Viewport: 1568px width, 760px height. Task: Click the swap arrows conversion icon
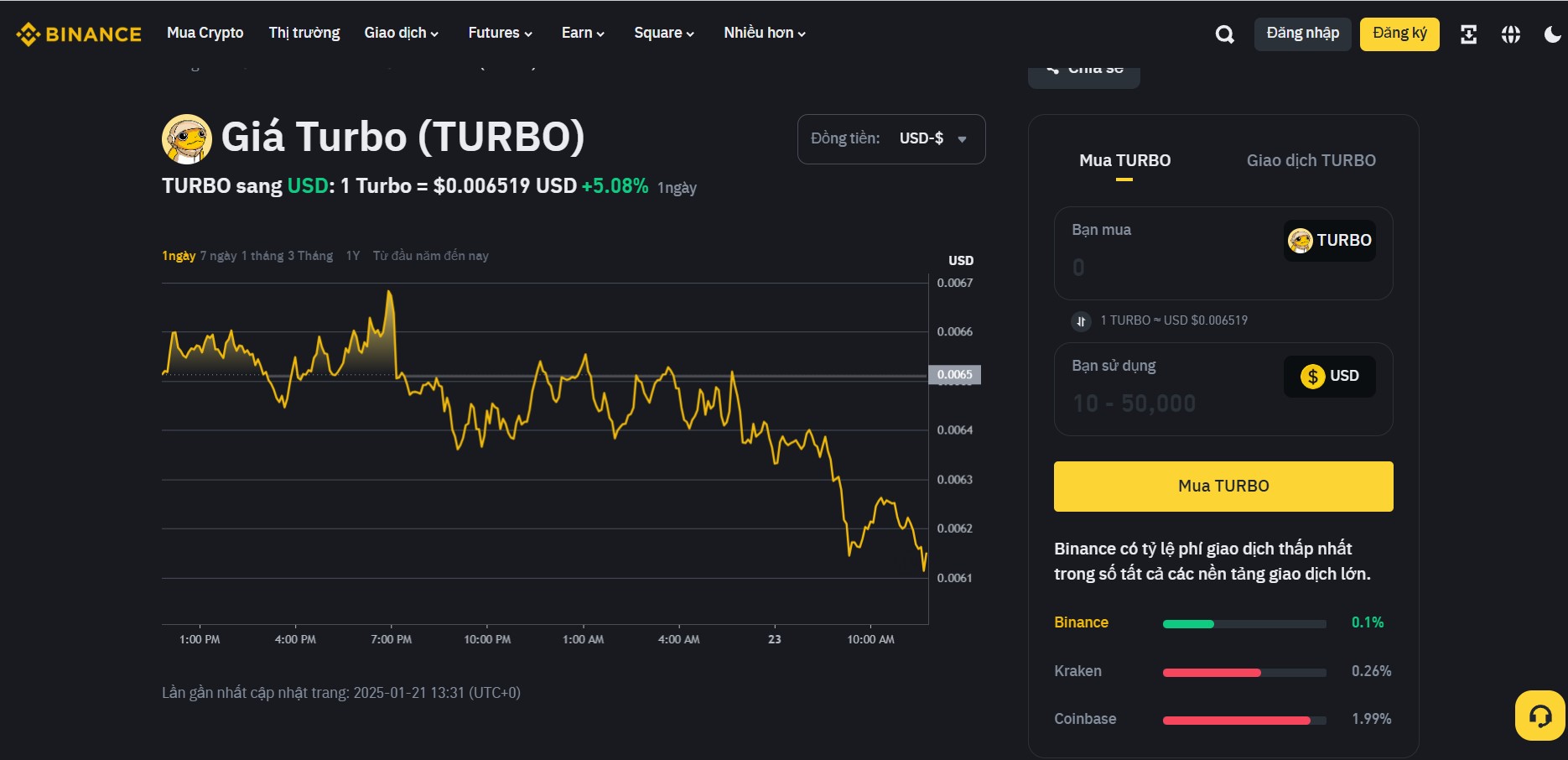[1081, 321]
